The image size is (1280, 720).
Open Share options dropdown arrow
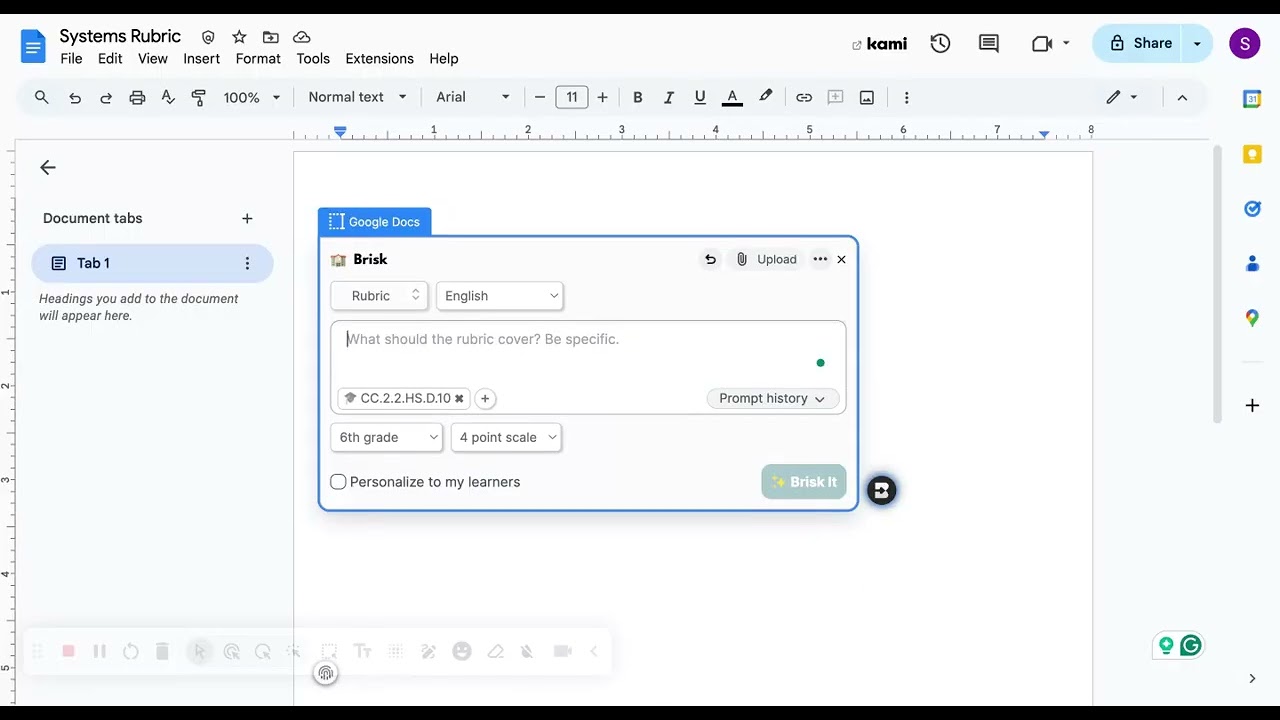(1197, 43)
